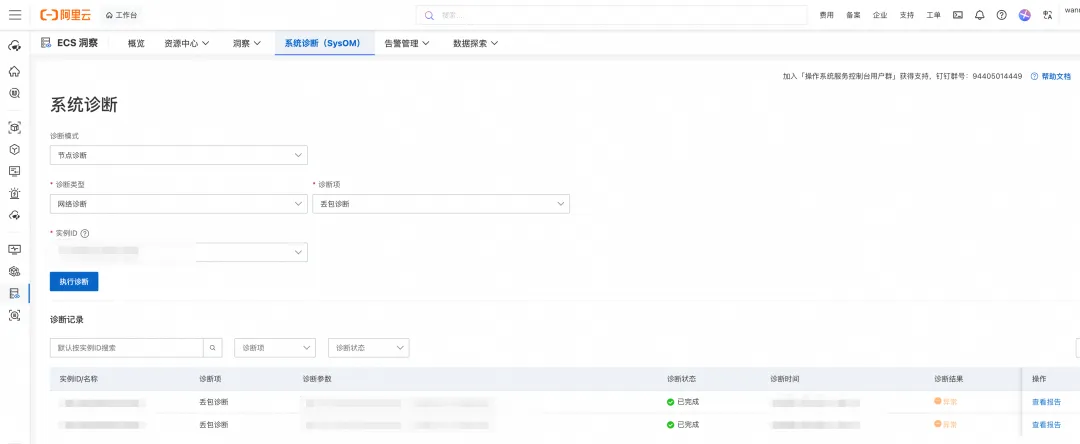Open the 工单 header menu
This screenshot has width=1080, height=444.
point(933,15)
